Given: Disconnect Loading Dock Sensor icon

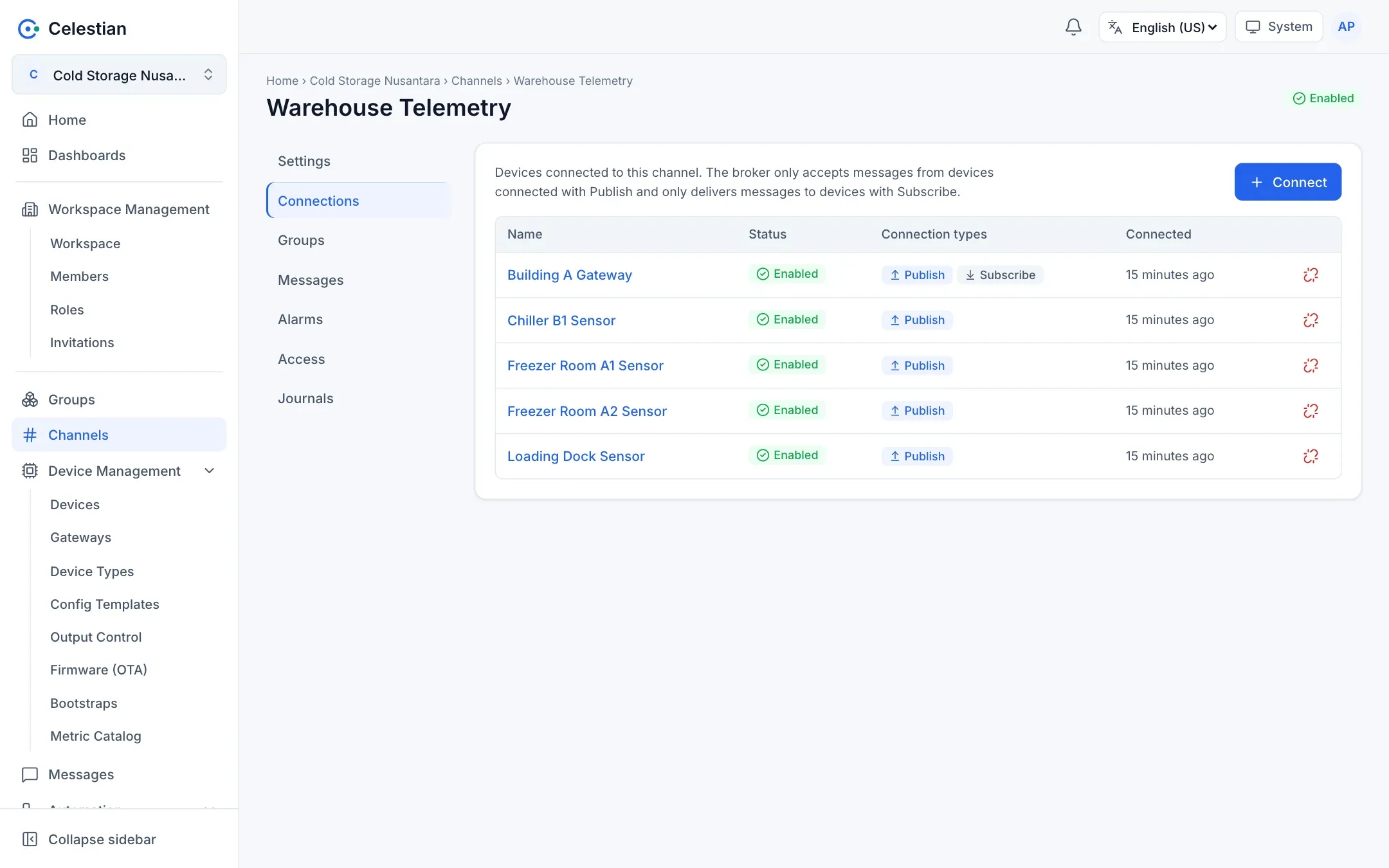Looking at the screenshot, I should (x=1311, y=456).
